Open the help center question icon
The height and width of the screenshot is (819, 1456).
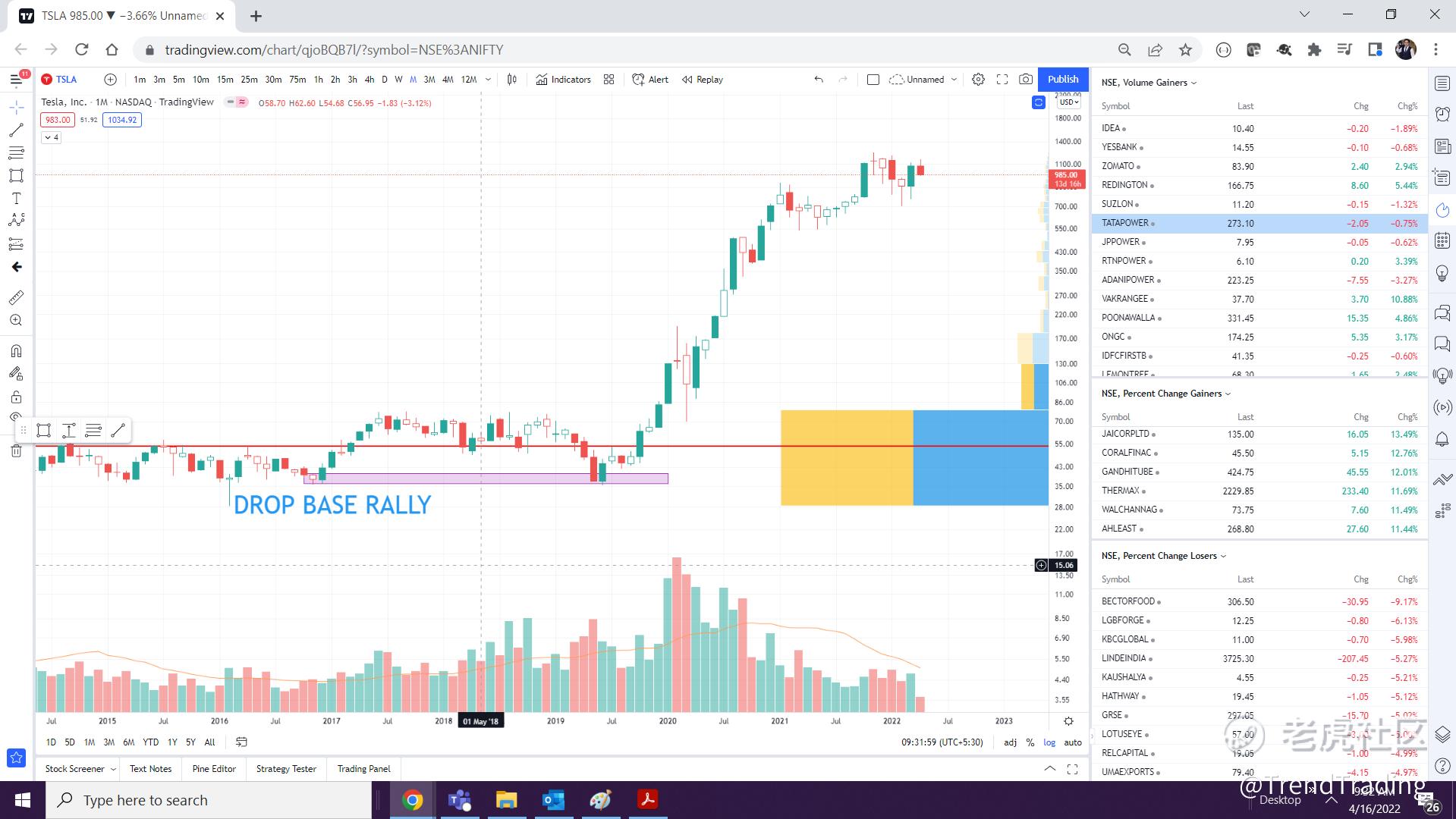[1442, 767]
